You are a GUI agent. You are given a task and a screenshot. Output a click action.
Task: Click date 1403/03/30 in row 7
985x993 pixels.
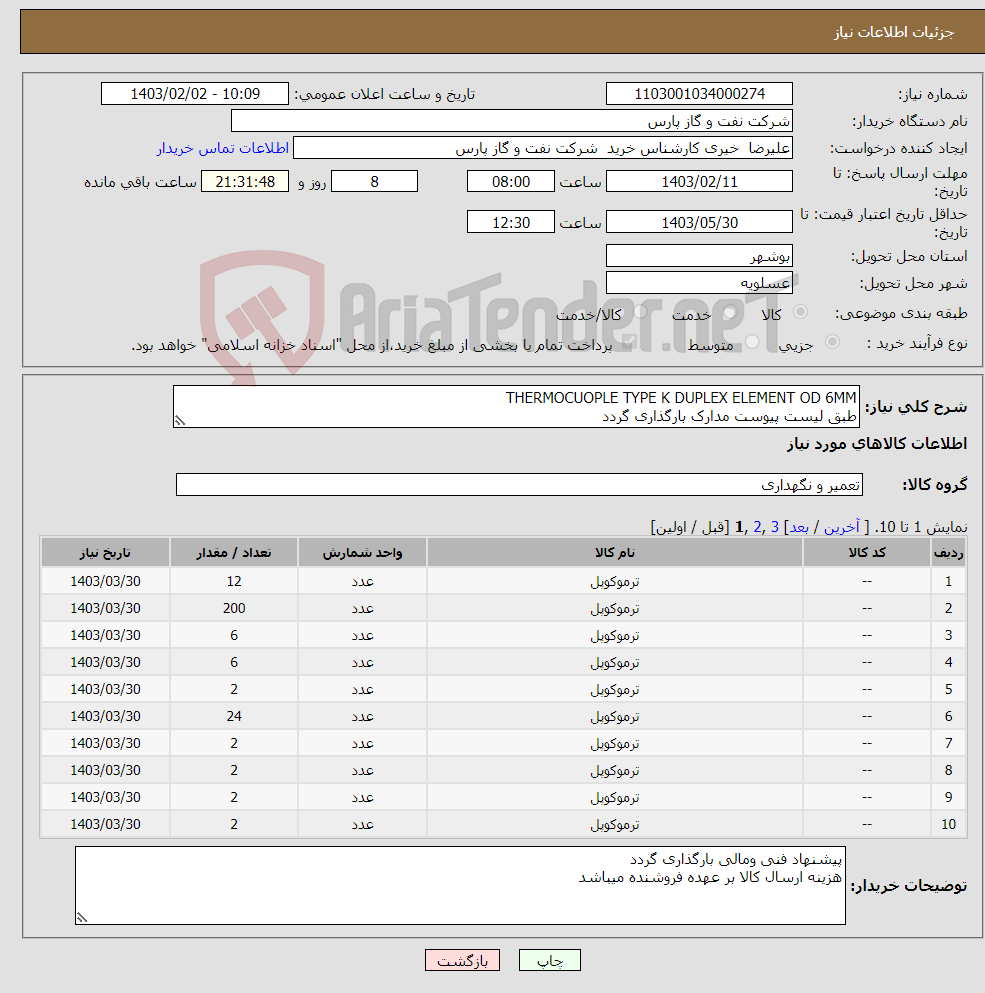105,743
